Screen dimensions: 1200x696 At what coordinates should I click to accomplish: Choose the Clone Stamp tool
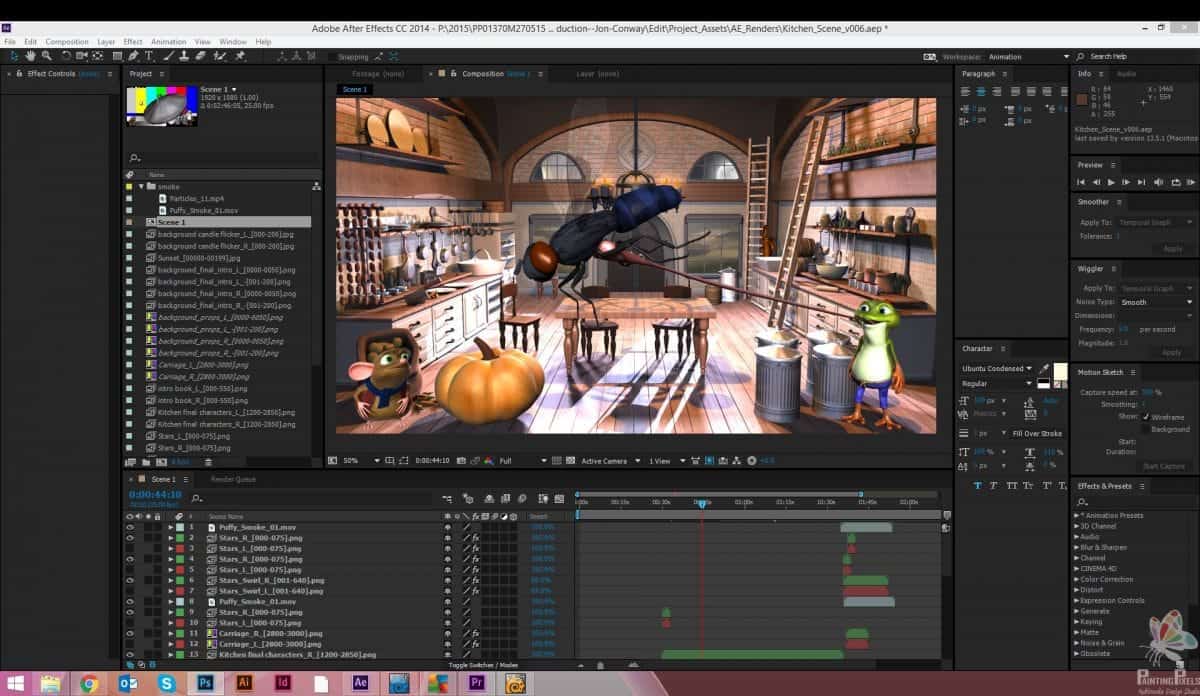click(x=186, y=57)
